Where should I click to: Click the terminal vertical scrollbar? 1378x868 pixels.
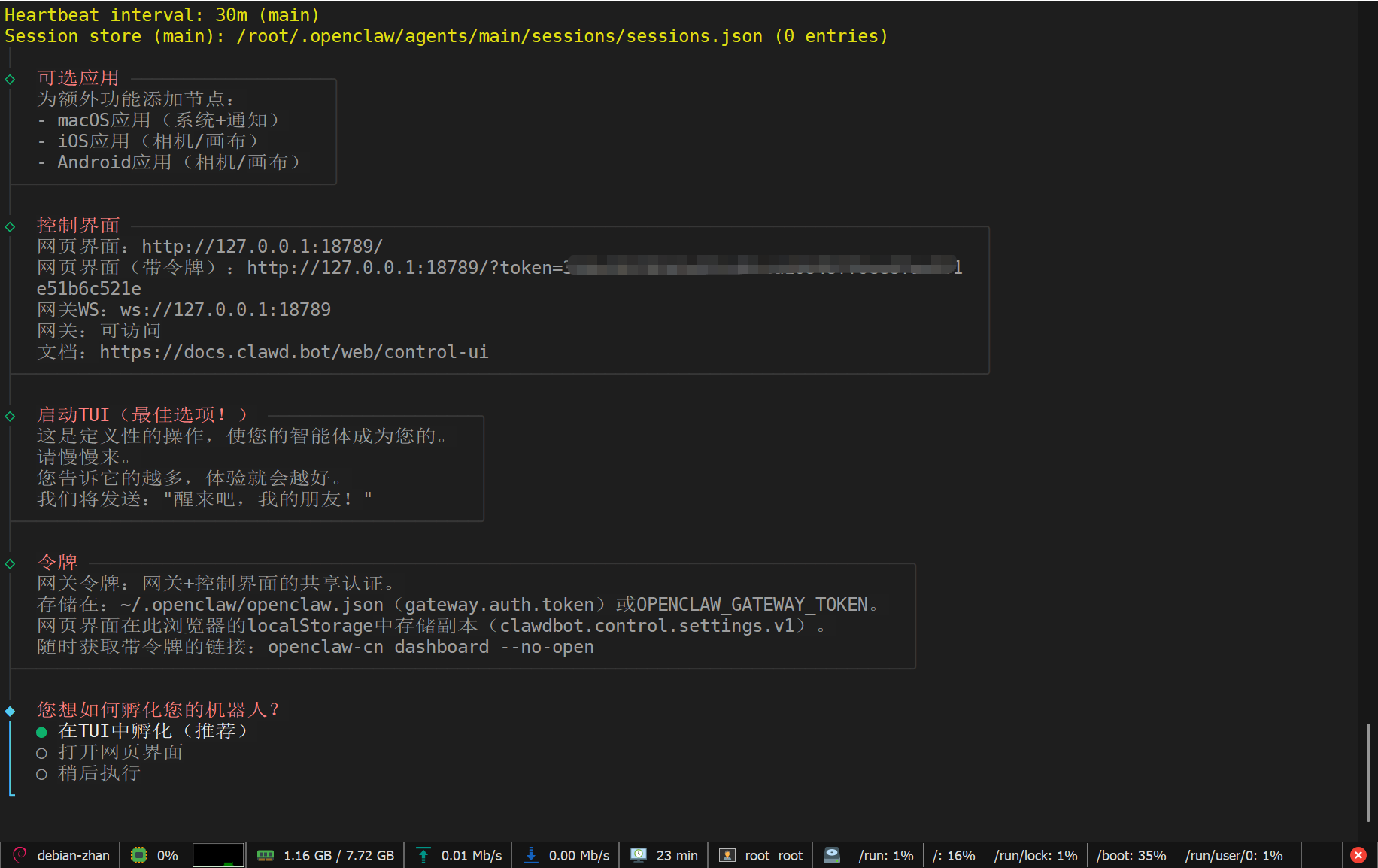click(1367, 772)
